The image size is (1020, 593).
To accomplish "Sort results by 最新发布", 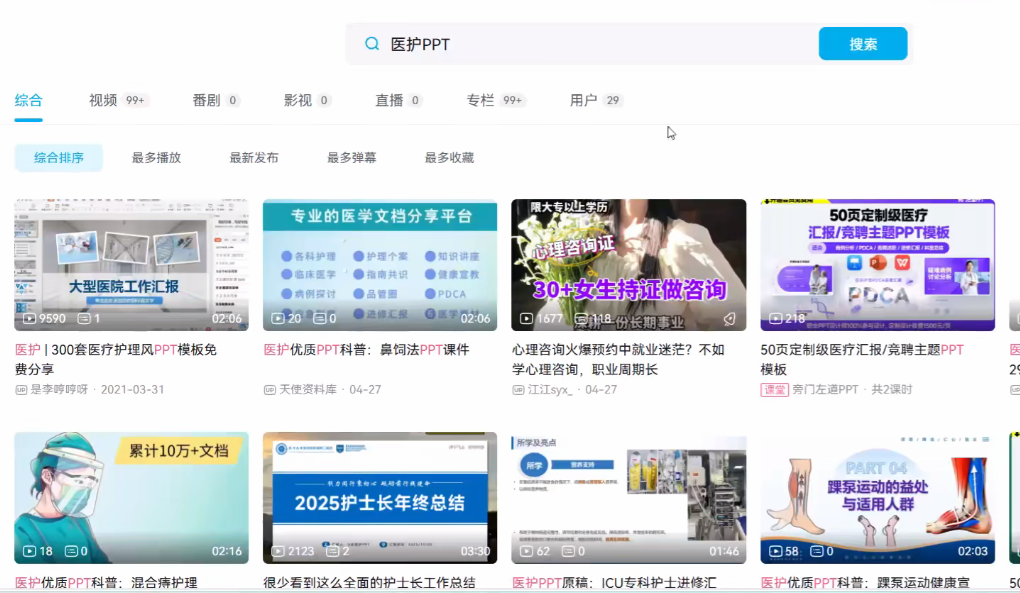I will tap(254, 157).
